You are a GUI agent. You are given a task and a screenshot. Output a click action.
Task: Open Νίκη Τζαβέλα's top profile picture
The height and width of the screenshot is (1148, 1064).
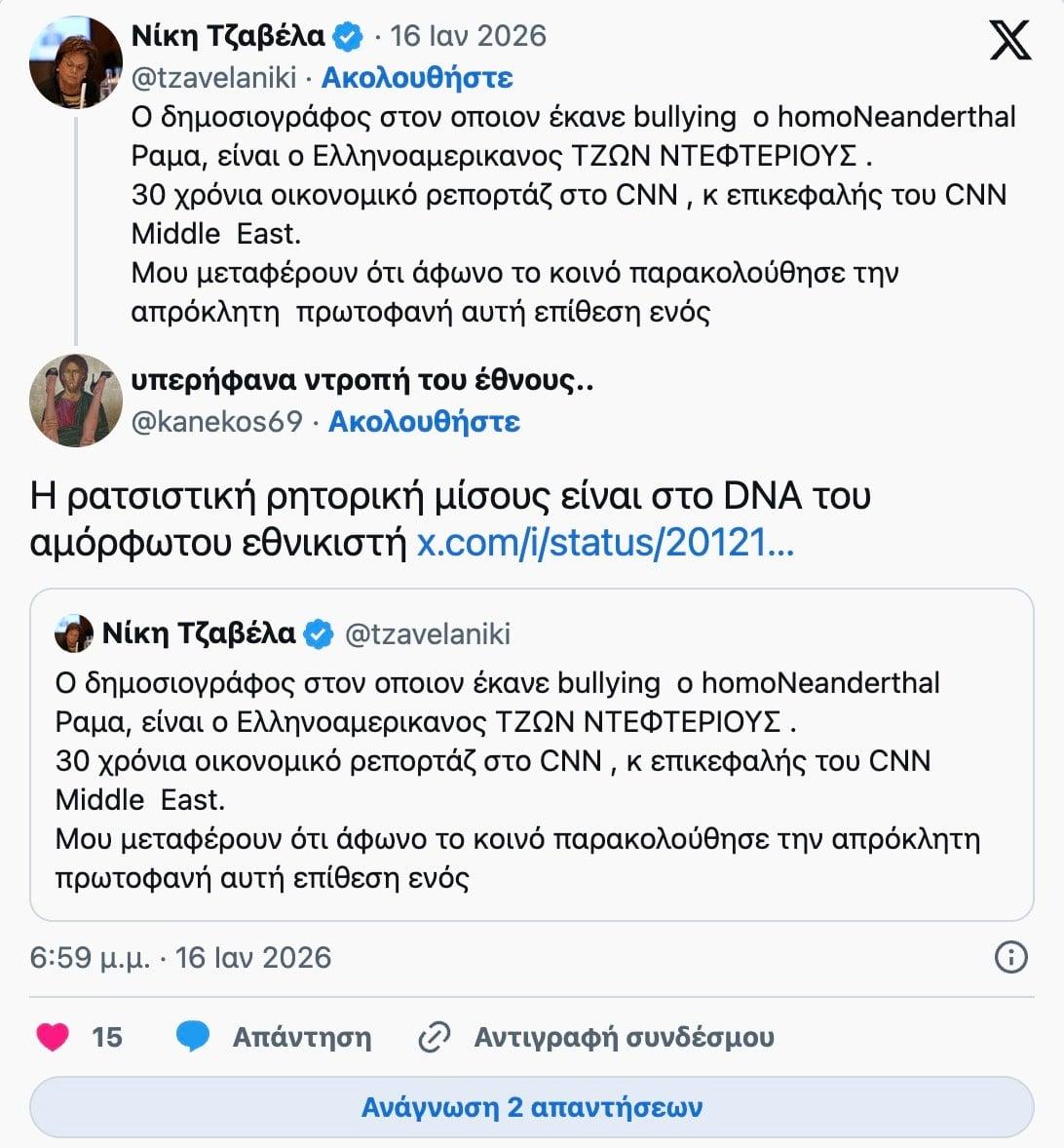point(76,61)
